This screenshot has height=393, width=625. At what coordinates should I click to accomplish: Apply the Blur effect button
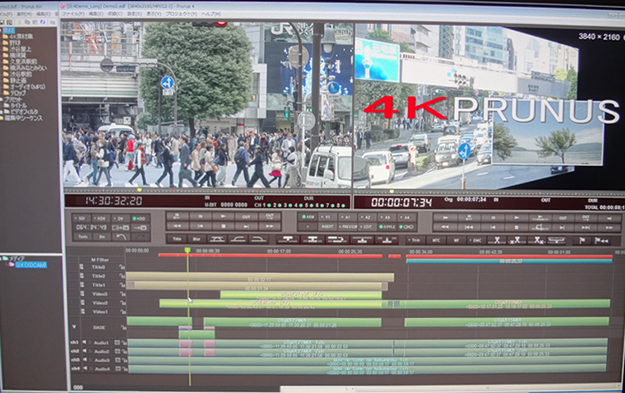tap(197, 239)
